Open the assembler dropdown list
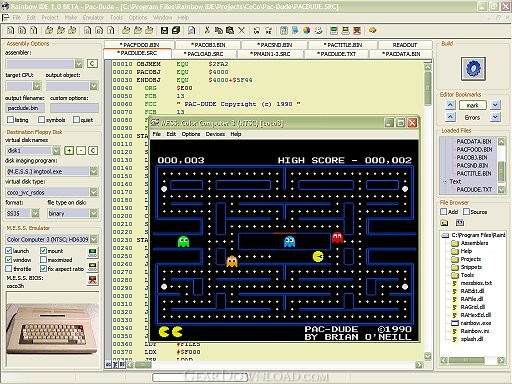The height and width of the screenshot is (384, 512). (x=79, y=64)
